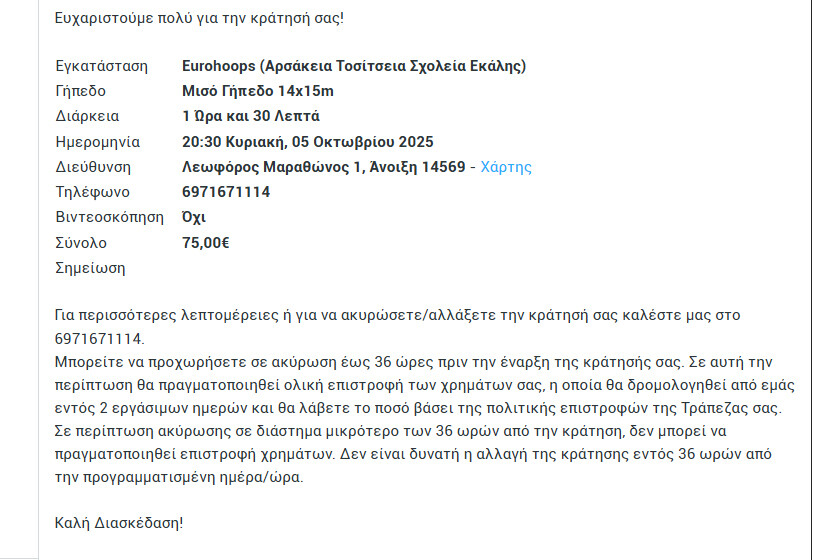Viewport: 821px width, 560px height.
Task: Click the Τηλέφωνο label
Action: coord(92,192)
